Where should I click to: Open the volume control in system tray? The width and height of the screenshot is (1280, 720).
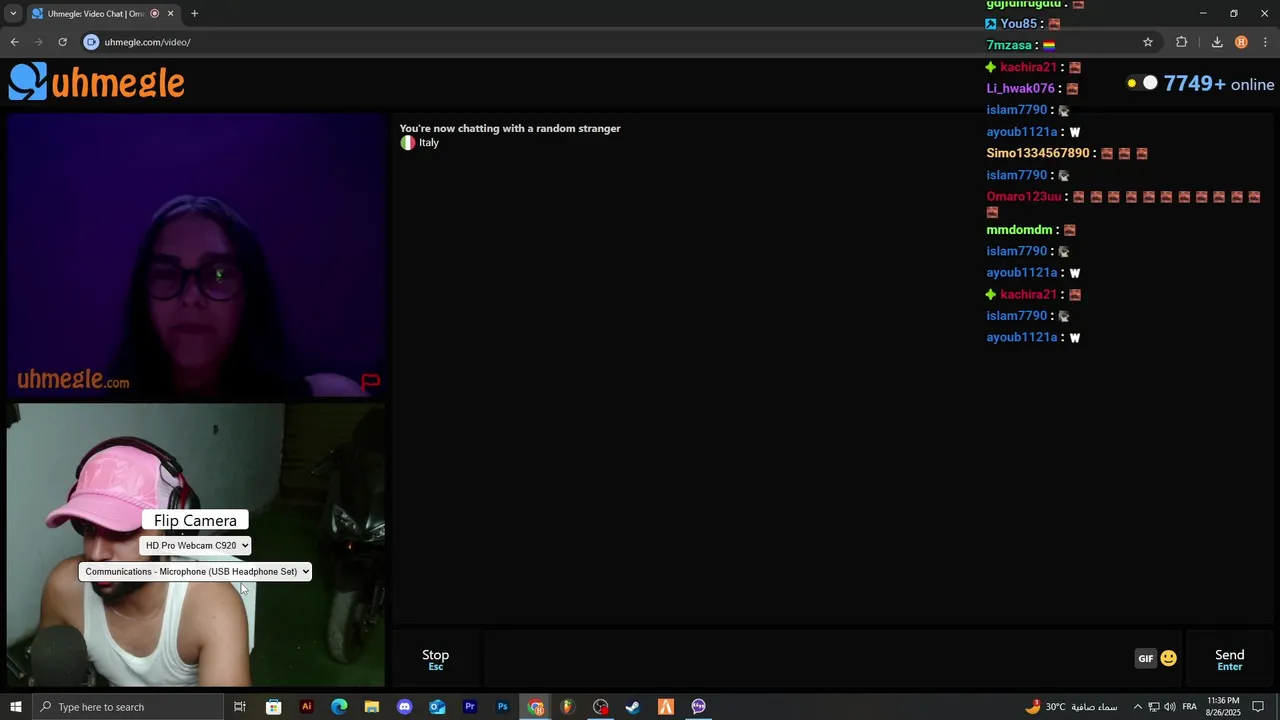(x=1170, y=707)
